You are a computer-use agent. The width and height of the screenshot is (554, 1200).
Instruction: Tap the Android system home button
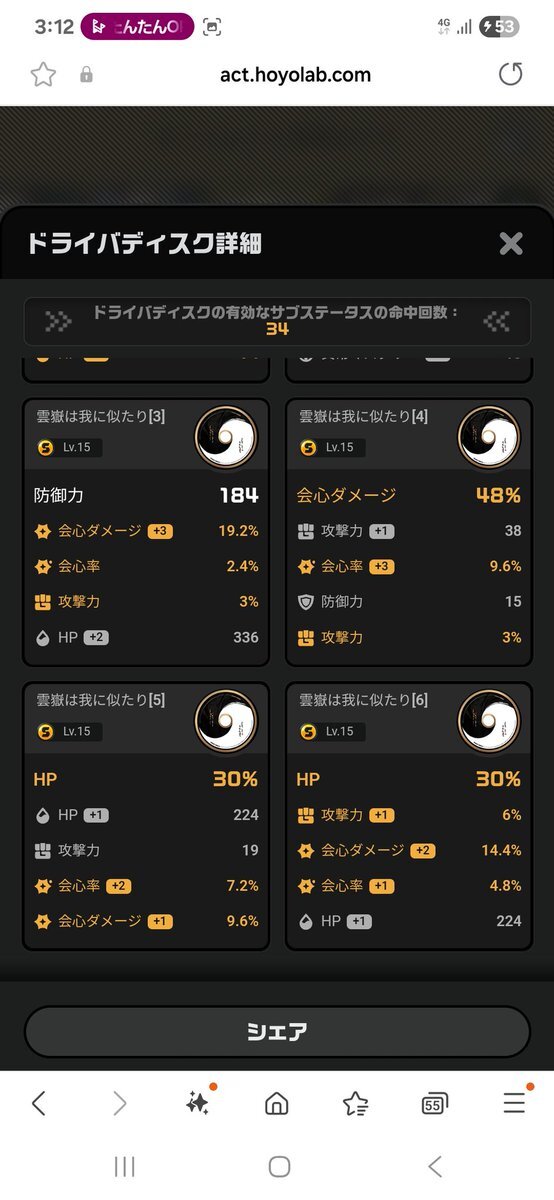(x=280, y=1166)
